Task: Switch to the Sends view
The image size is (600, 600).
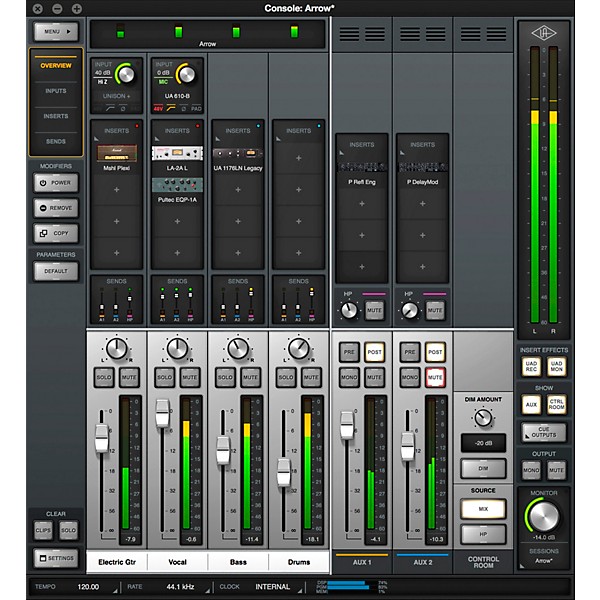Action: coord(56,141)
